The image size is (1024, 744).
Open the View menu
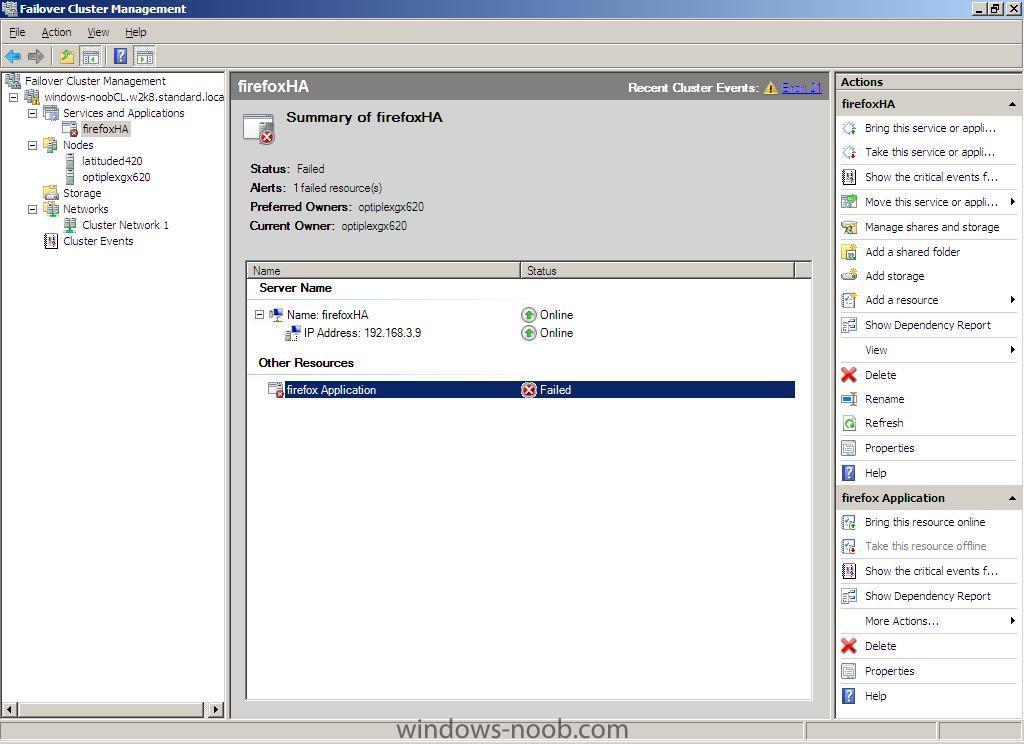pos(98,32)
